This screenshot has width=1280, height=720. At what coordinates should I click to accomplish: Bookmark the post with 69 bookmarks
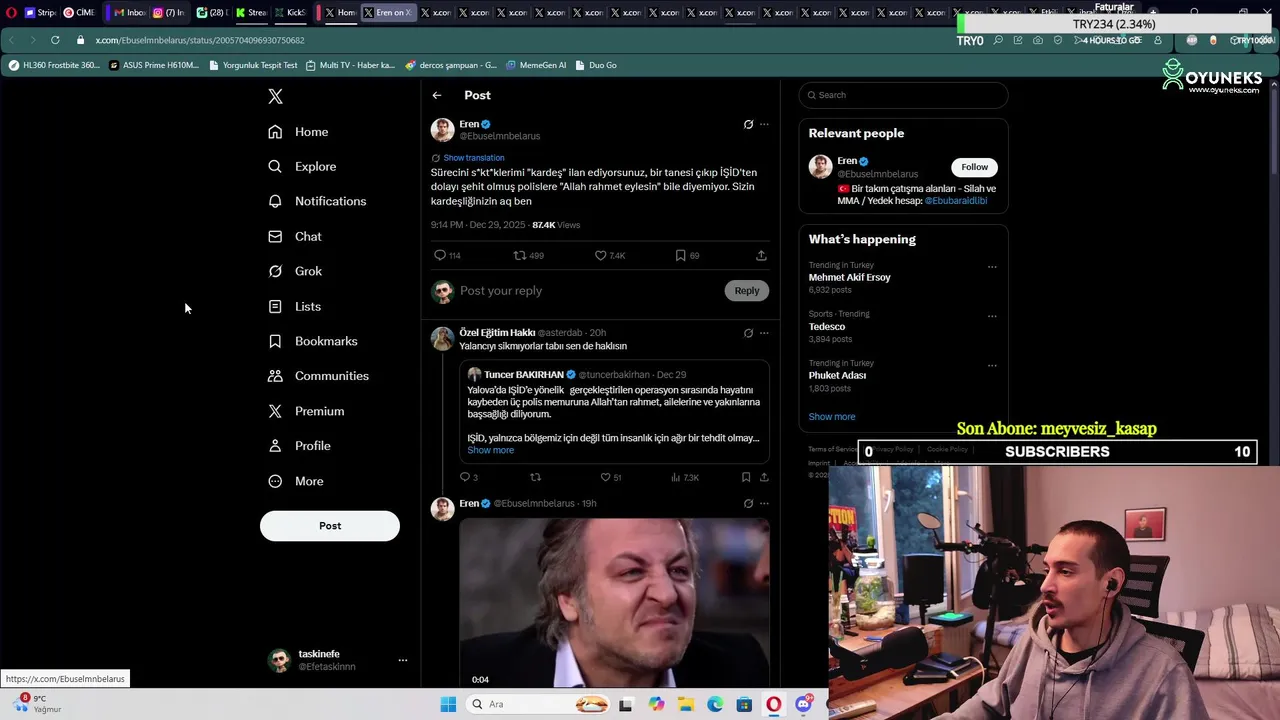click(x=680, y=256)
